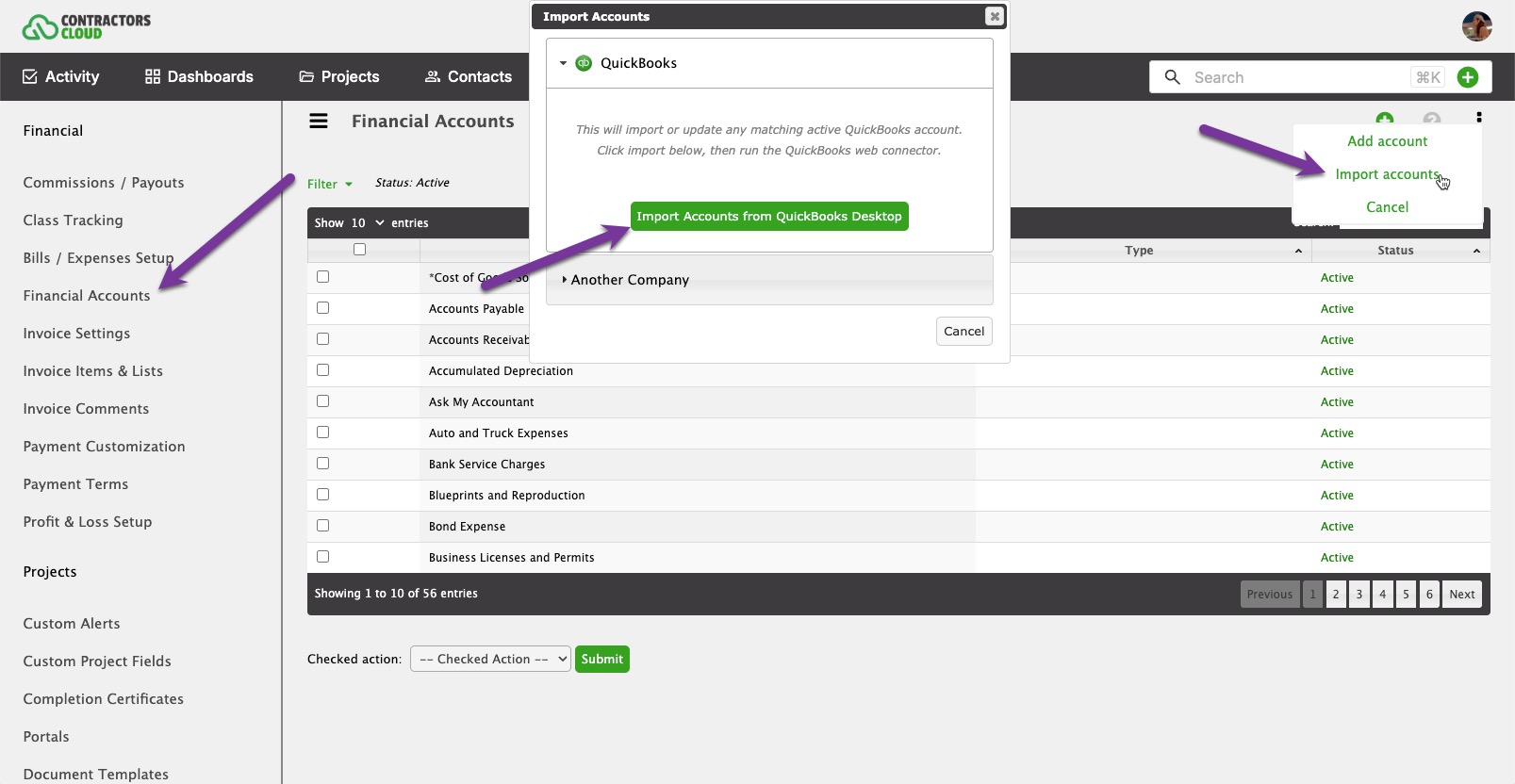
Task: Open Custom Alerts in sidebar
Action: click(x=72, y=624)
